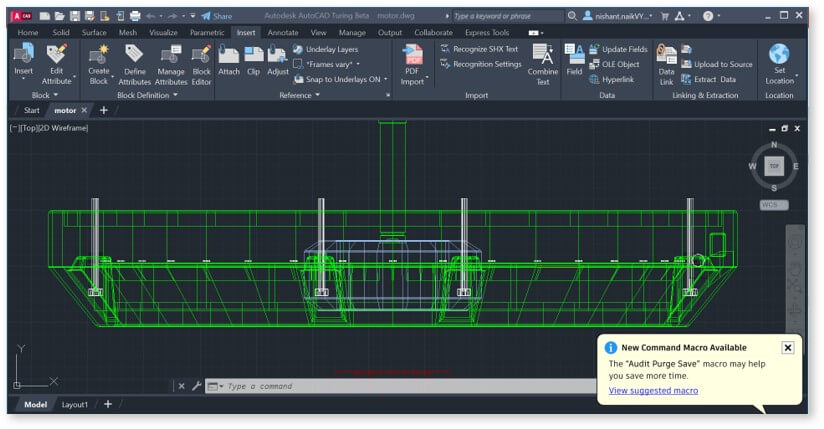Click the Create Block icon
824x429 pixels.
[99, 54]
